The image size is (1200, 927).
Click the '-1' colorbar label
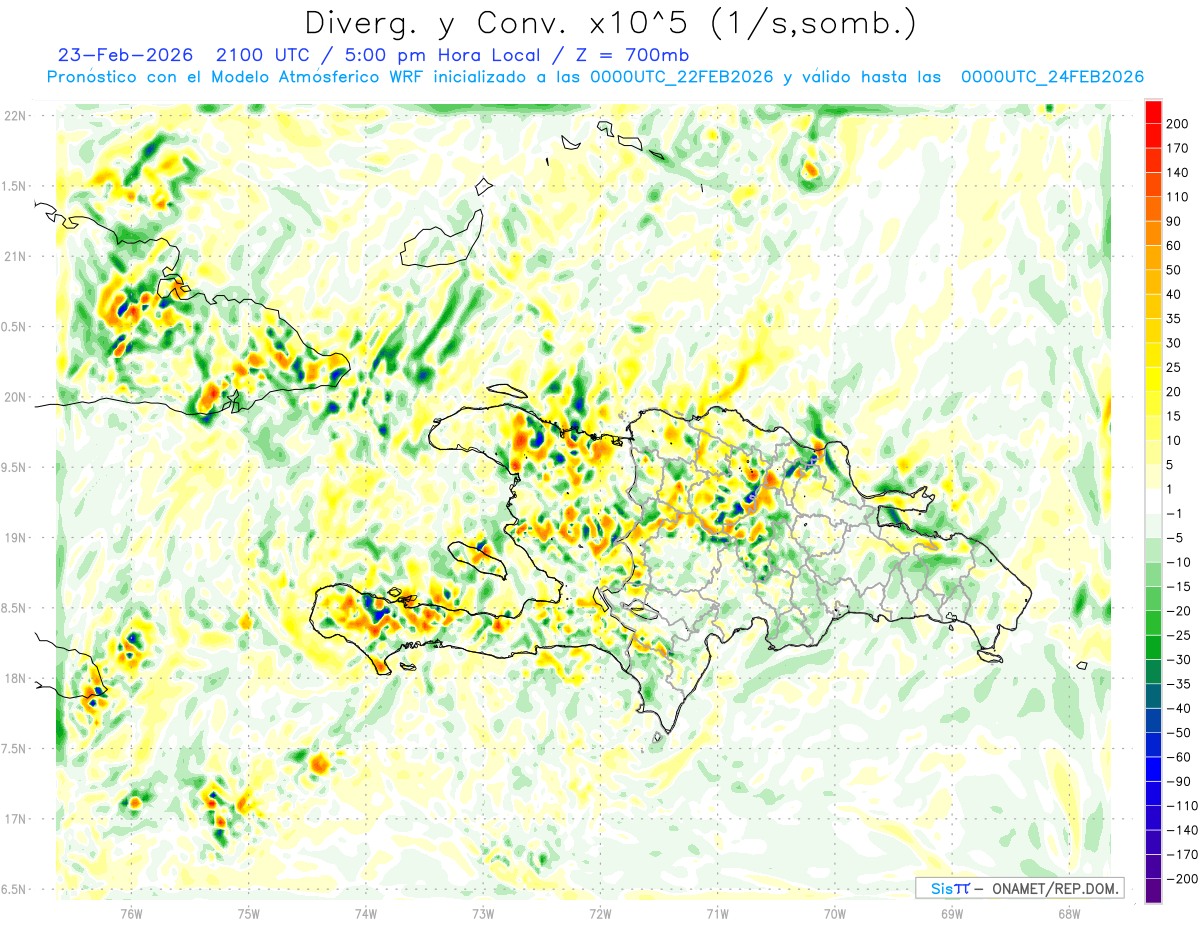click(x=1174, y=513)
